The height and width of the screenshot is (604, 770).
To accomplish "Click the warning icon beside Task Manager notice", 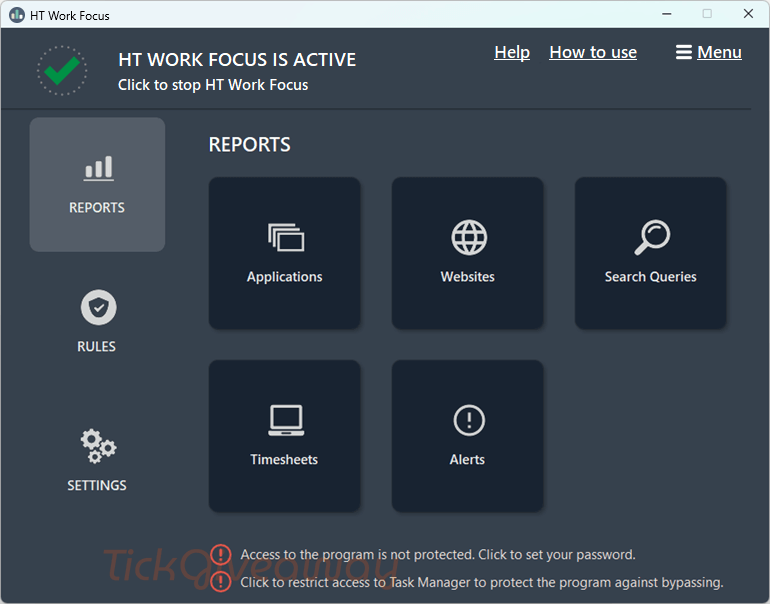I will coord(220,582).
